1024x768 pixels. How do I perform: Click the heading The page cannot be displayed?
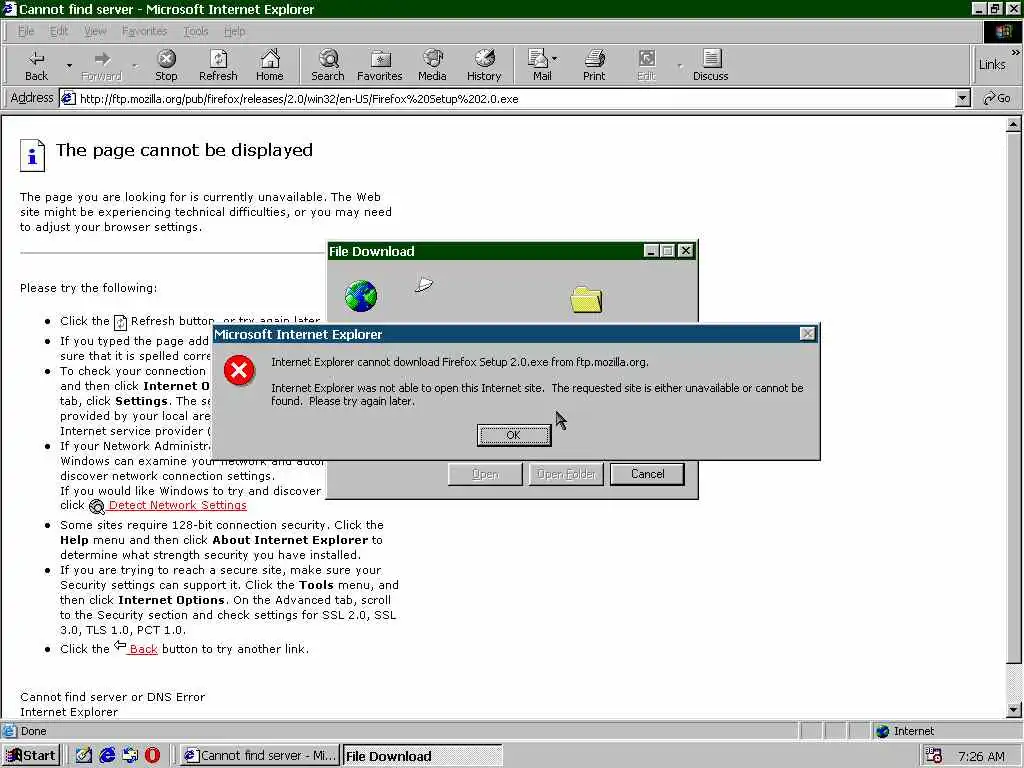click(x=184, y=150)
